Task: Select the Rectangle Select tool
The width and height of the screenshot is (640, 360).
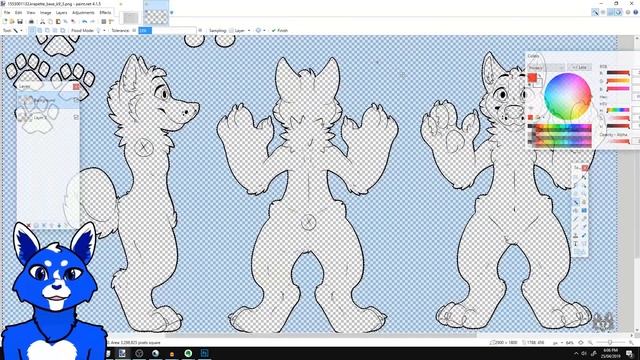Action: [576, 178]
